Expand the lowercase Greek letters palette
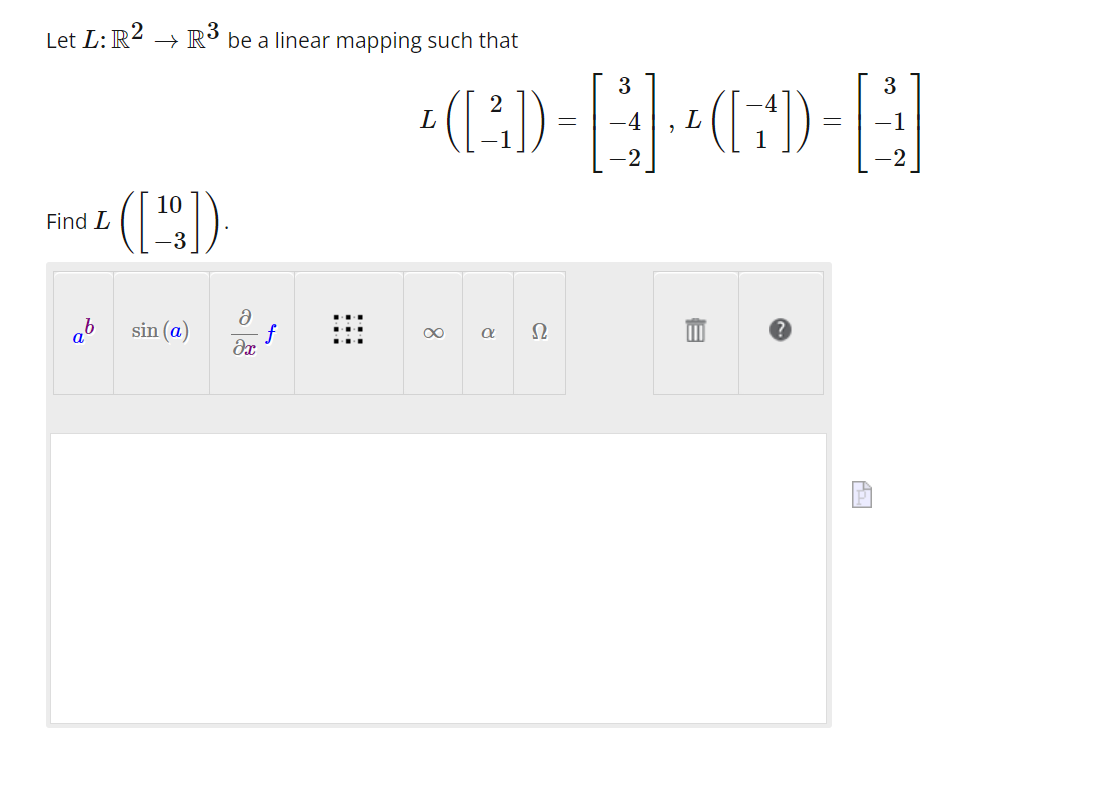 point(487,332)
